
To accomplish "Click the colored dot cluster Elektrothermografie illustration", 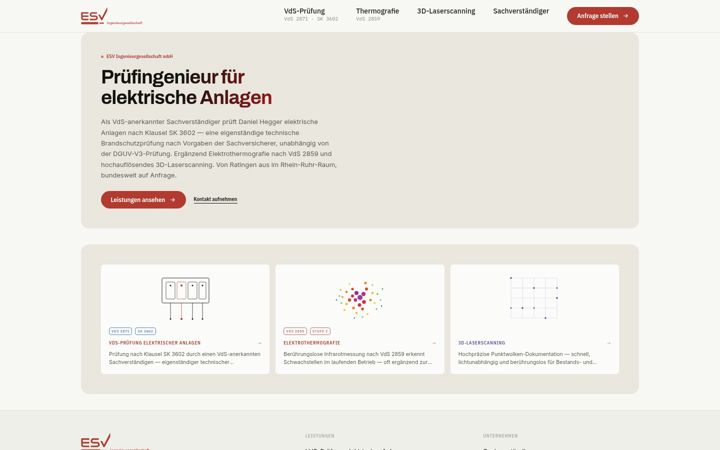I will [360, 299].
